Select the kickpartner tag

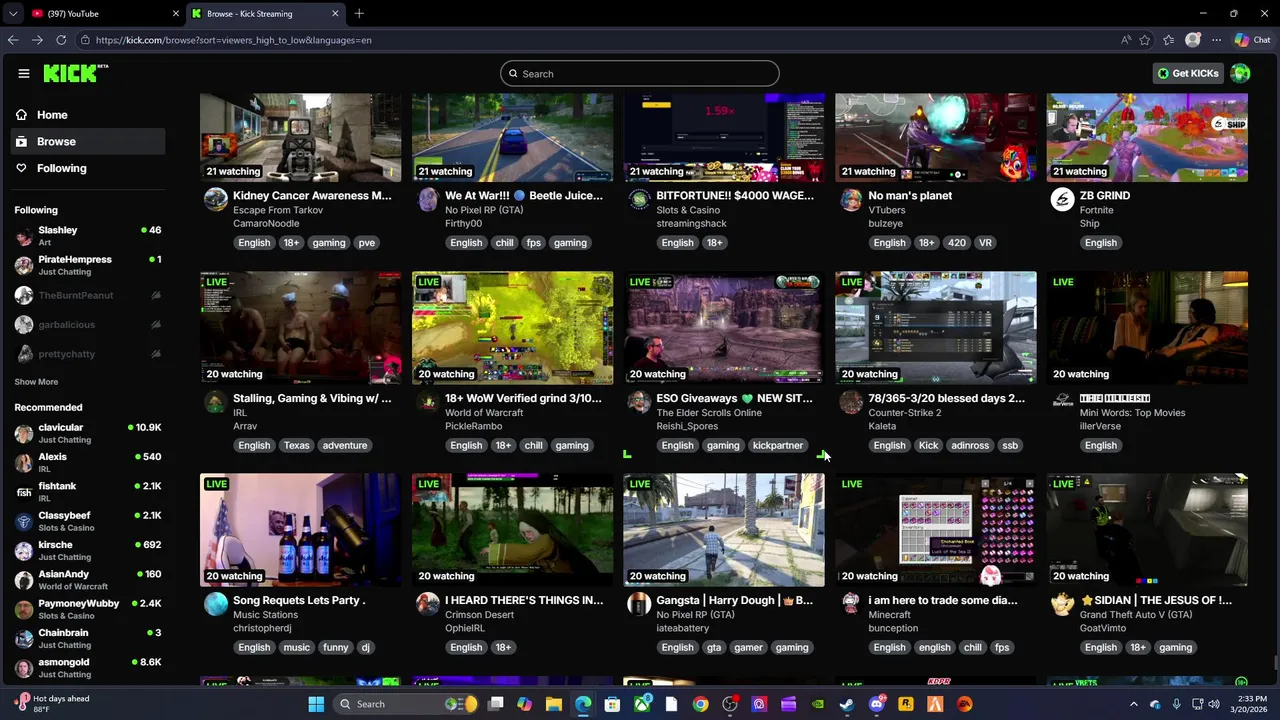coord(778,445)
